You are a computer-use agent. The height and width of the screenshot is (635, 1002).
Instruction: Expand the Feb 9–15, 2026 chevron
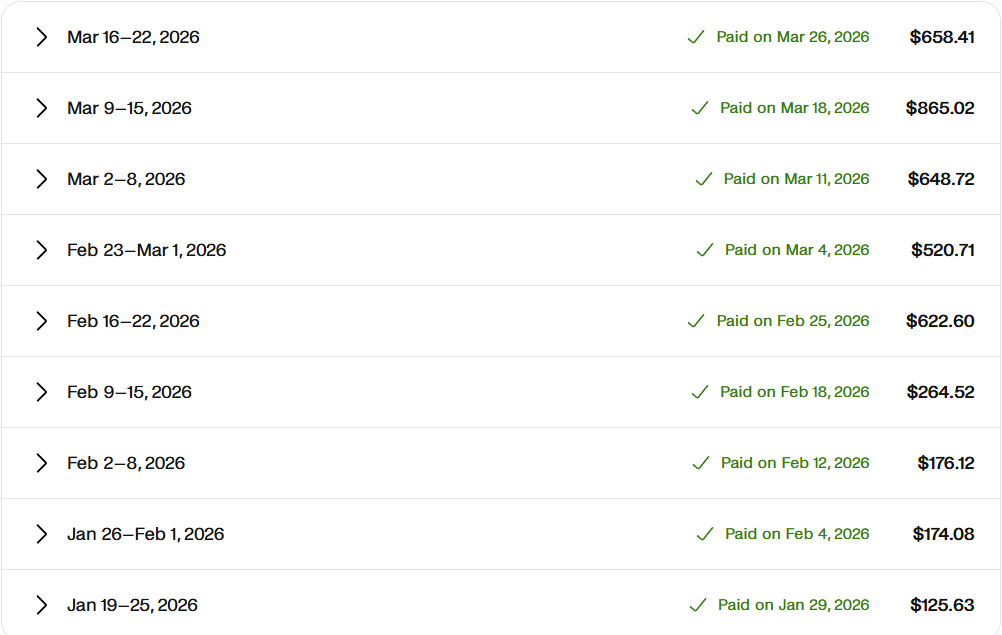(x=42, y=392)
